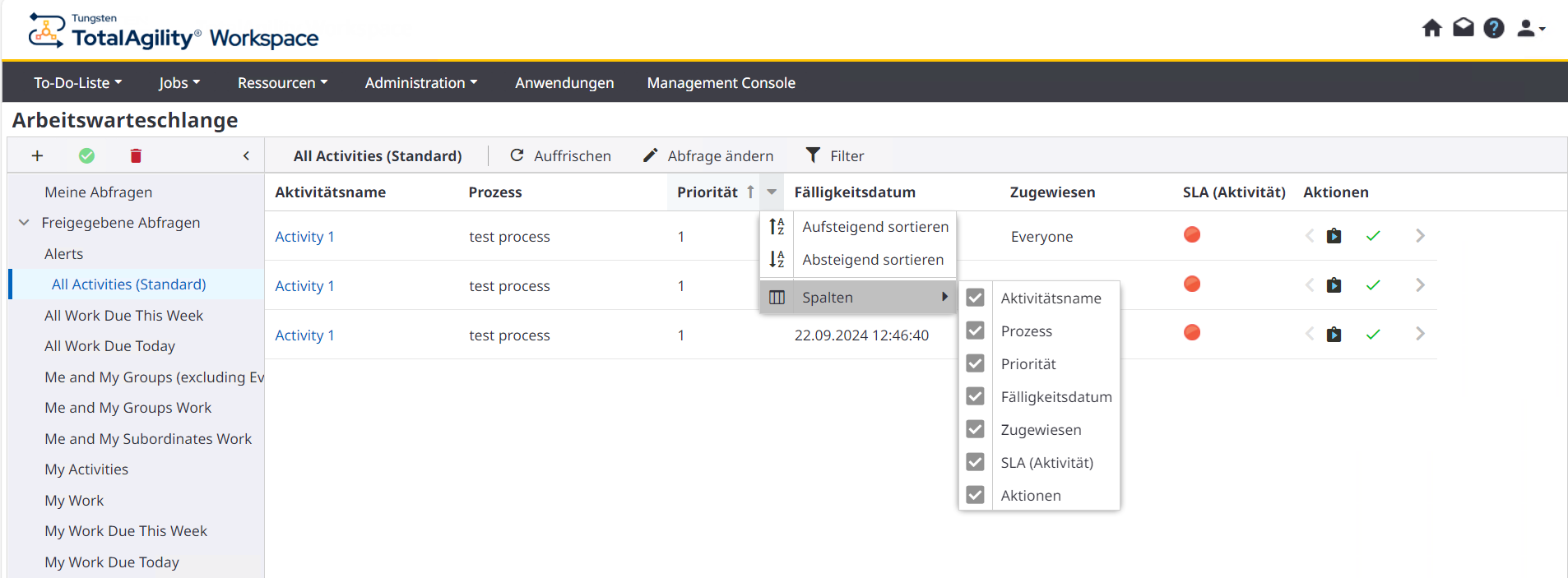Select My Work Due This Week query

(x=126, y=531)
